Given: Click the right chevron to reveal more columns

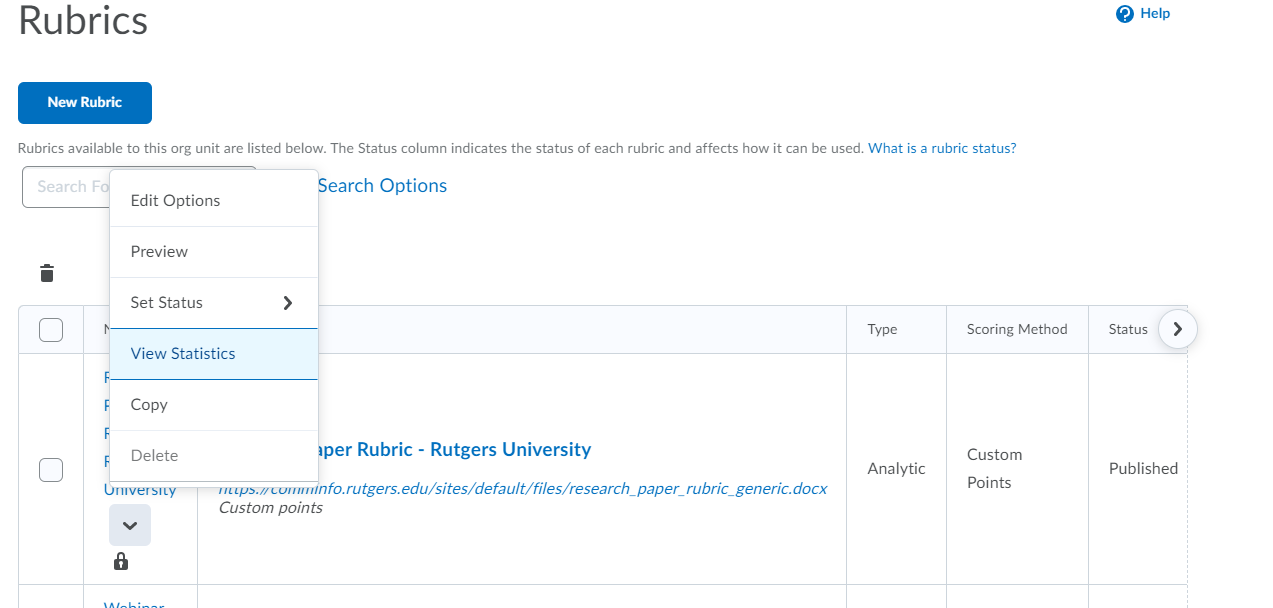Looking at the screenshot, I should [x=1177, y=328].
